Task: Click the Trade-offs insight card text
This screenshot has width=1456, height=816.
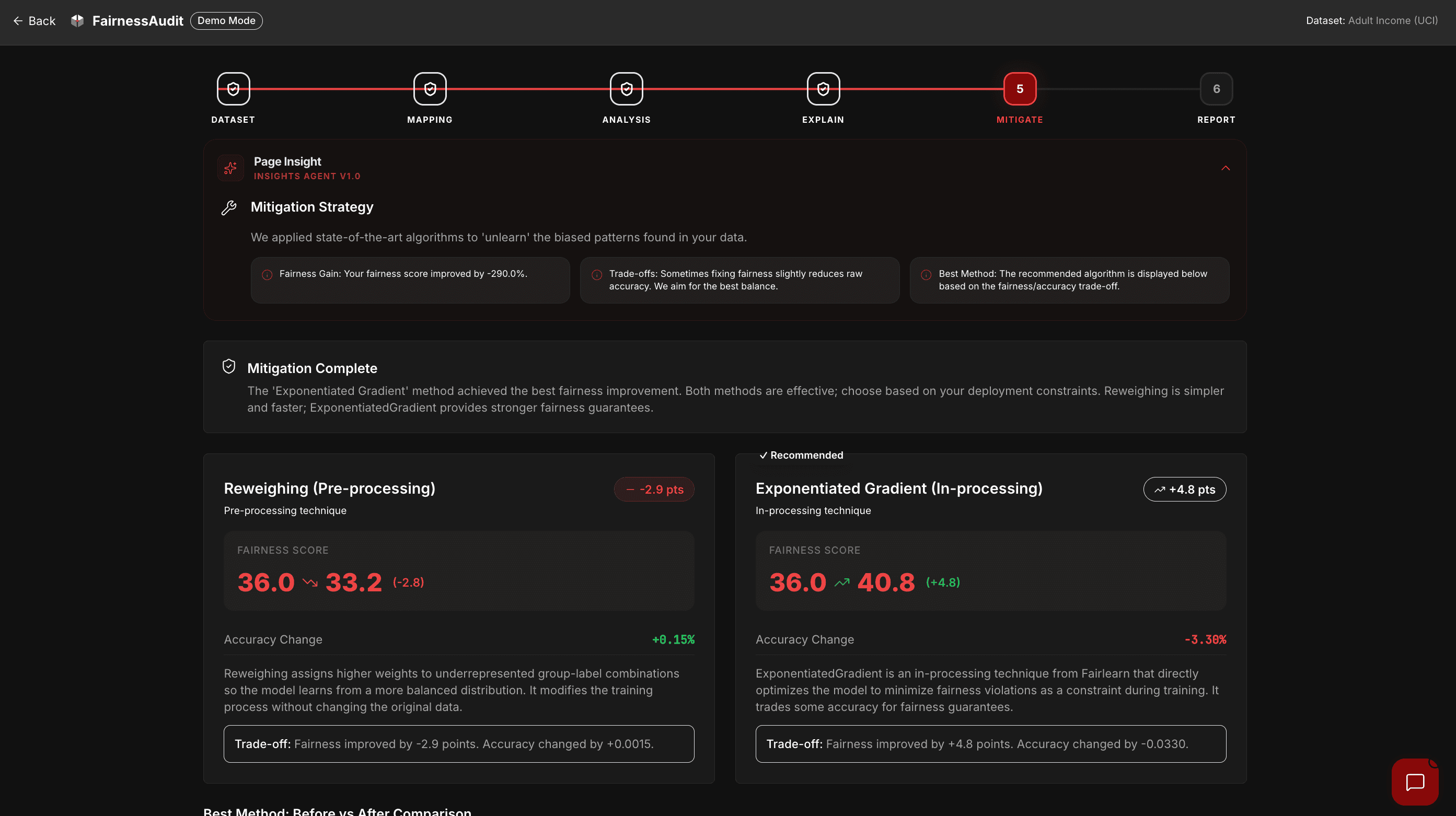Action: [x=736, y=279]
